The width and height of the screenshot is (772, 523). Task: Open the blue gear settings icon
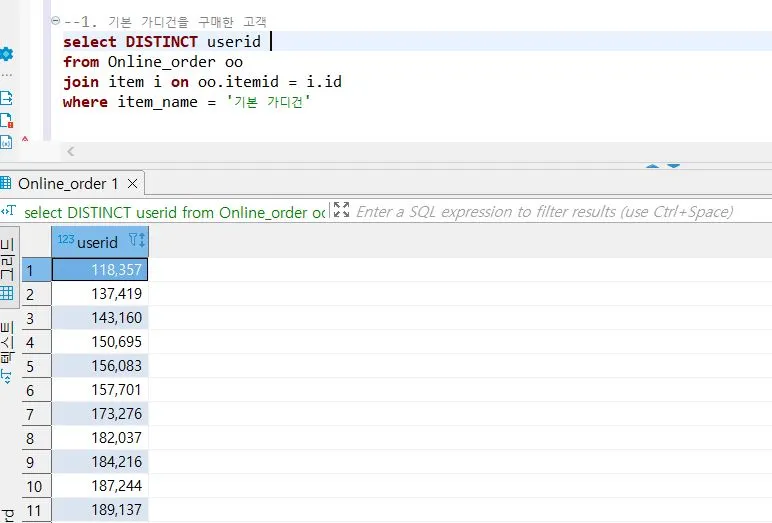coord(6,54)
